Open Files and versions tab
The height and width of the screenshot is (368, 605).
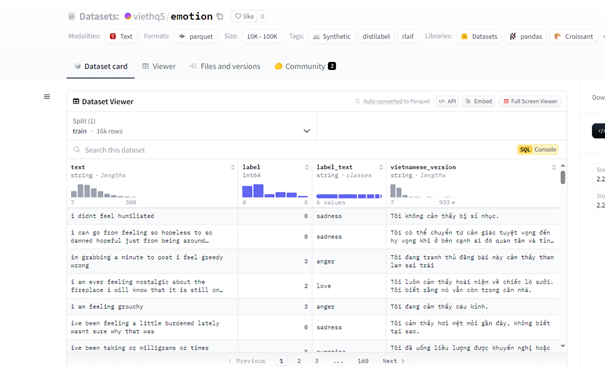[225, 66]
